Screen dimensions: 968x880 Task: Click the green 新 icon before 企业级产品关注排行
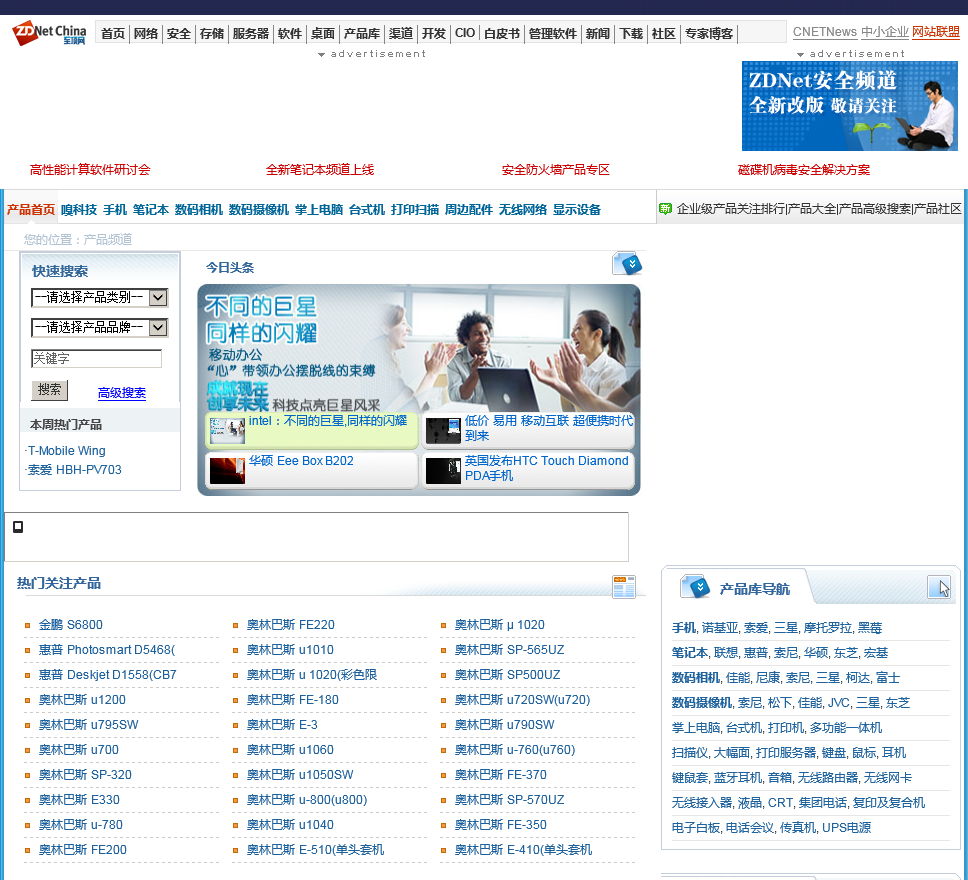coord(665,209)
